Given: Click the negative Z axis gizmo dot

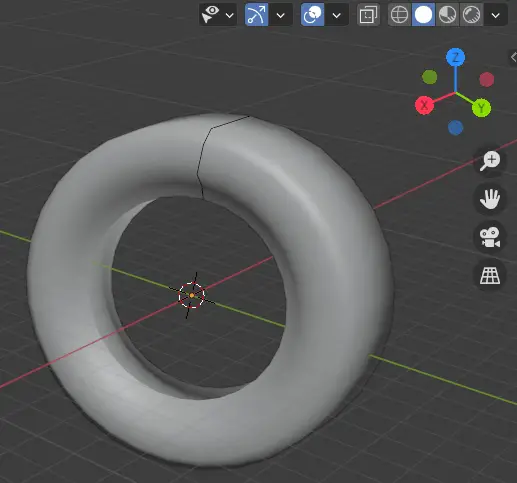Looking at the screenshot, I should (456, 128).
